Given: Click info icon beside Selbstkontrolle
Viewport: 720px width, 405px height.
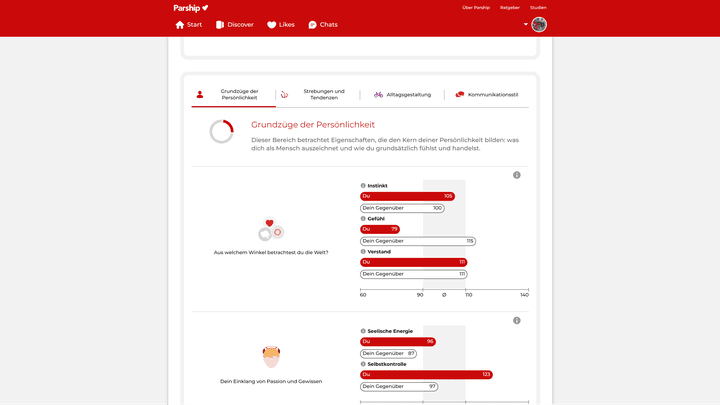Looking at the screenshot, I should (363, 364).
